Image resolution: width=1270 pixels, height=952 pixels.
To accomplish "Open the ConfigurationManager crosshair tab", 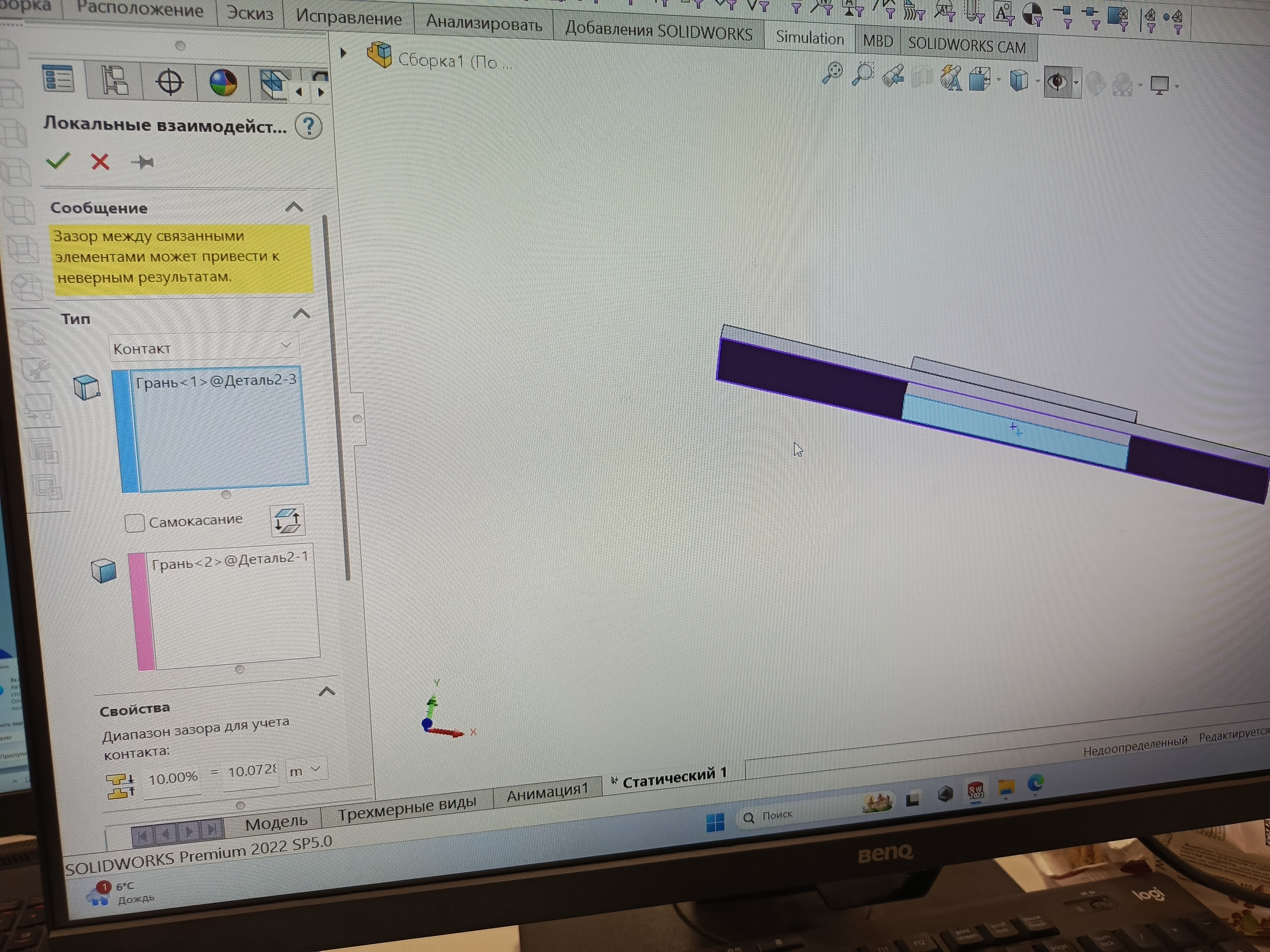I will (169, 82).
